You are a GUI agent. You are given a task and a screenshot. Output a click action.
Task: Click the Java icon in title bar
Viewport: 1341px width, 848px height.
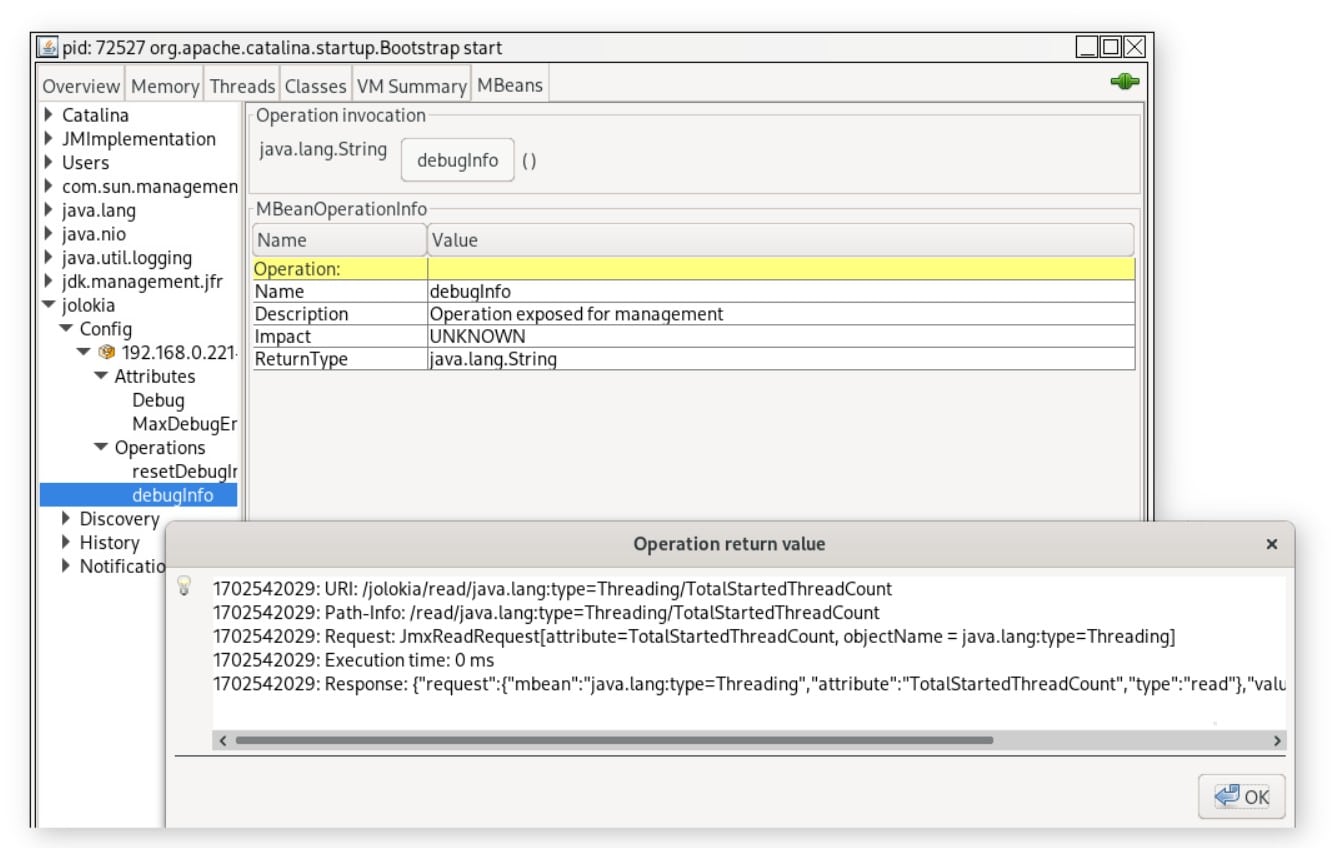pos(47,47)
